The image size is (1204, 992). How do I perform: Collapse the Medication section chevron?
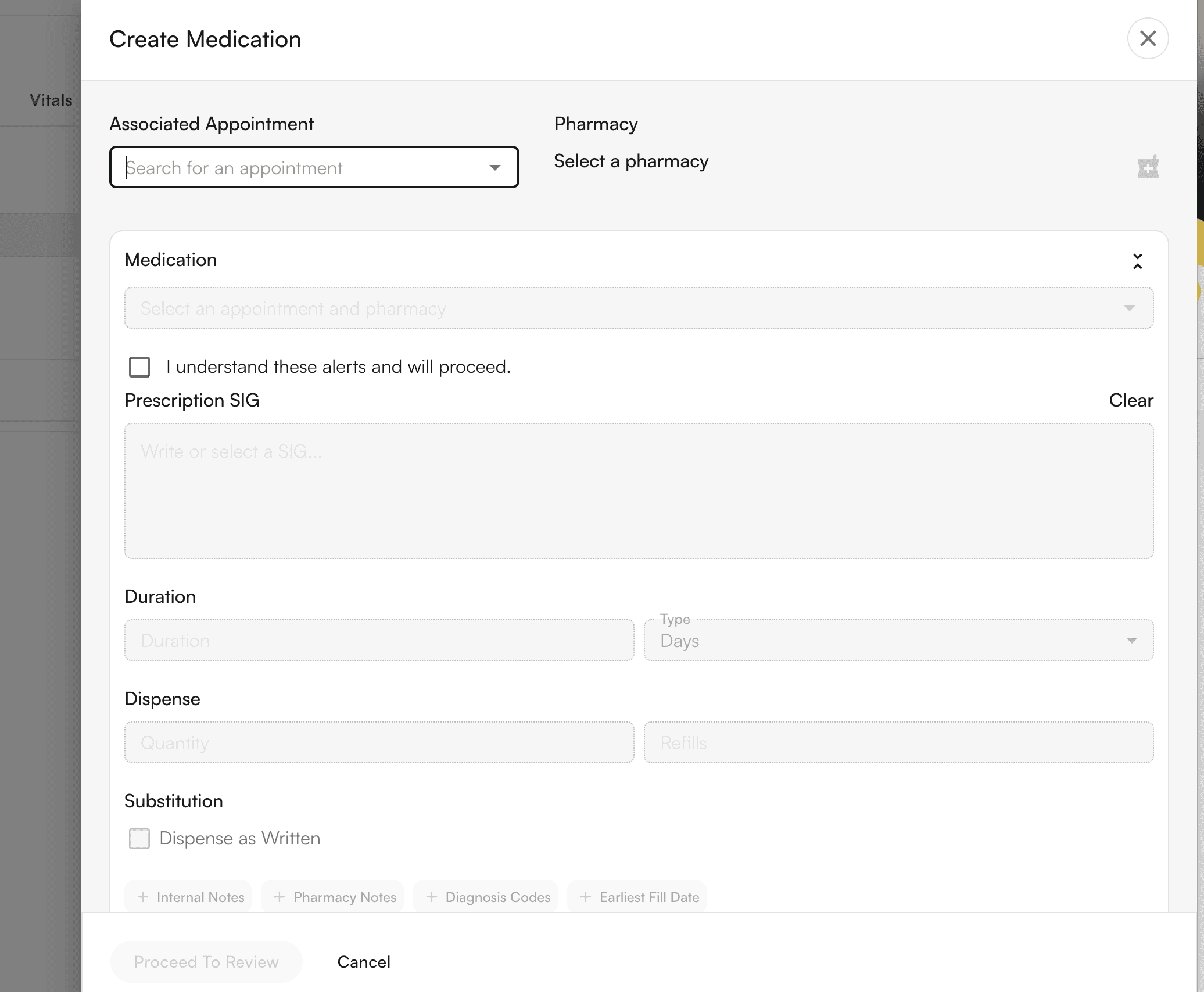[1137, 261]
